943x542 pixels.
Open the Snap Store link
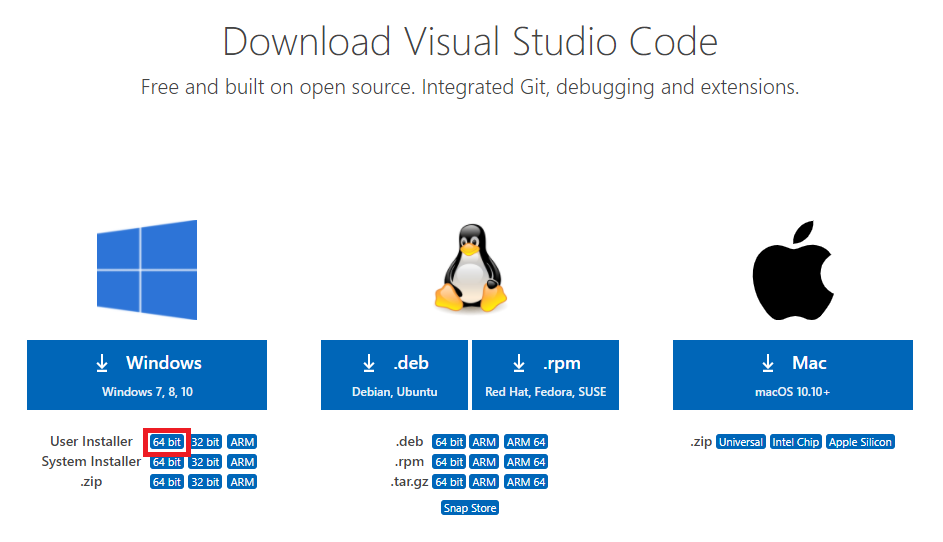[470, 508]
